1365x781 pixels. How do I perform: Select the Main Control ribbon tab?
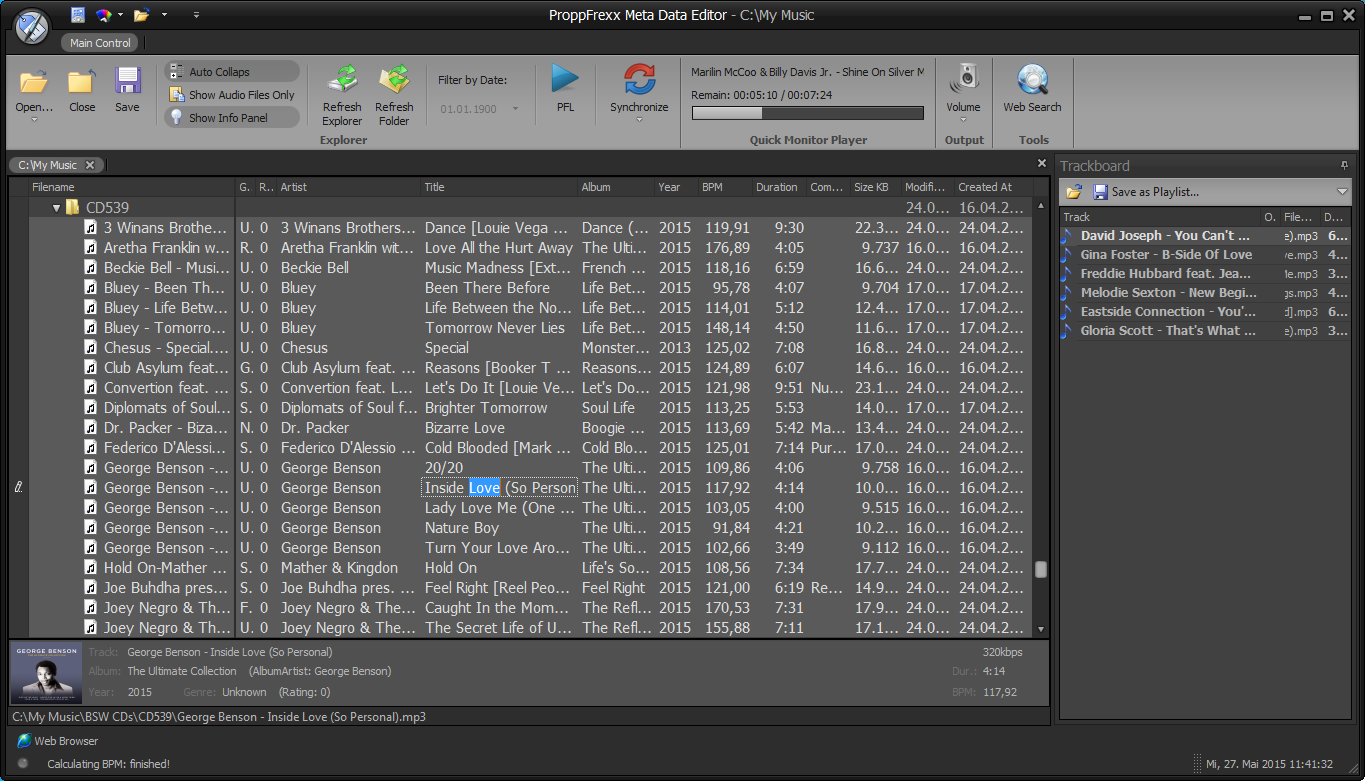[x=100, y=43]
